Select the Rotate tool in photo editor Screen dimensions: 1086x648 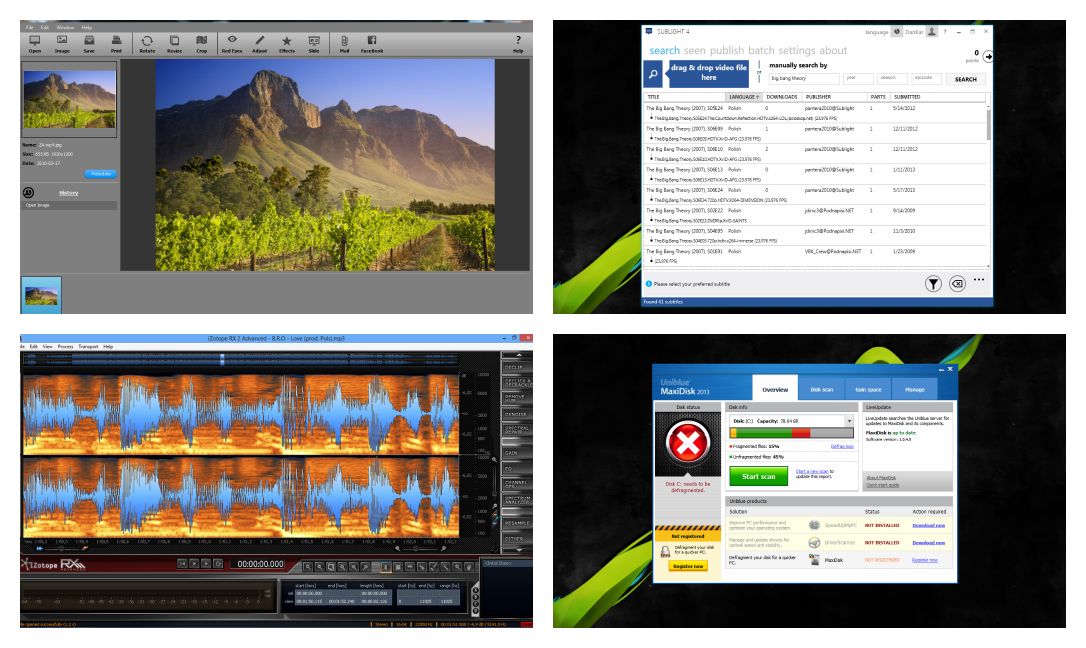point(147,44)
